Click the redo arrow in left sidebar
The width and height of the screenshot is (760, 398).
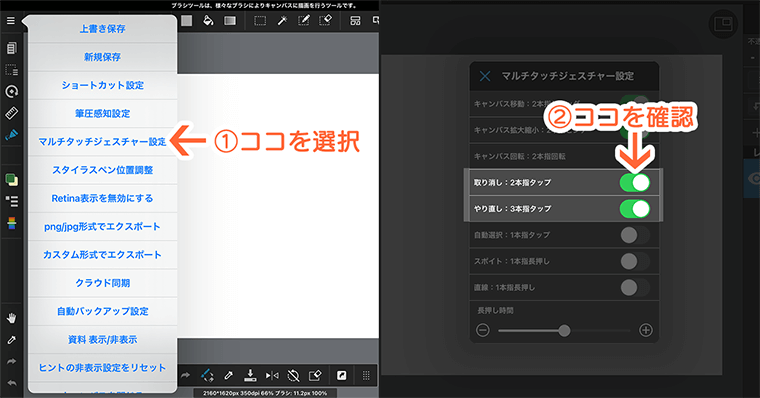(12, 361)
